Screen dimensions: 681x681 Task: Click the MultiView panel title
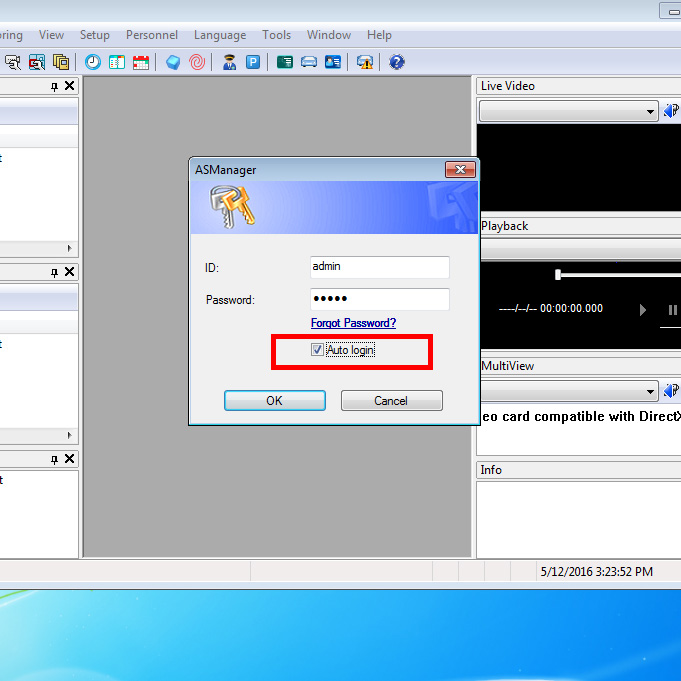[x=507, y=366]
